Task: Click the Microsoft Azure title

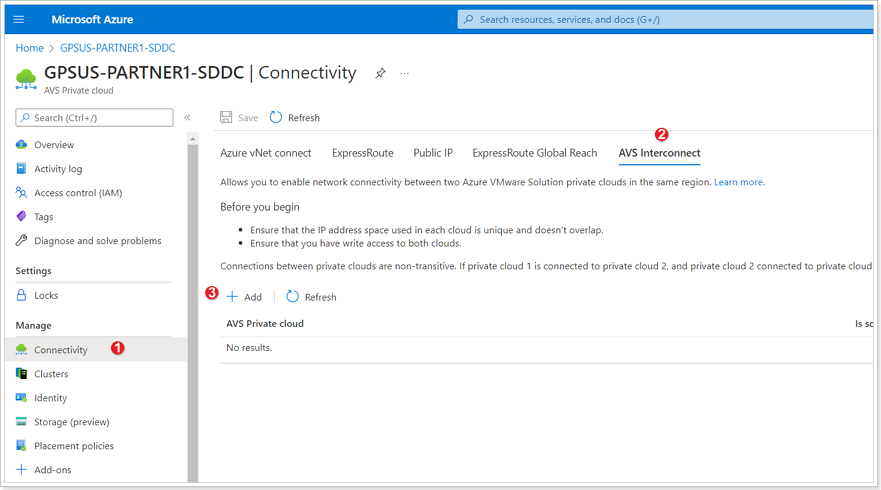Action: tap(92, 20)
